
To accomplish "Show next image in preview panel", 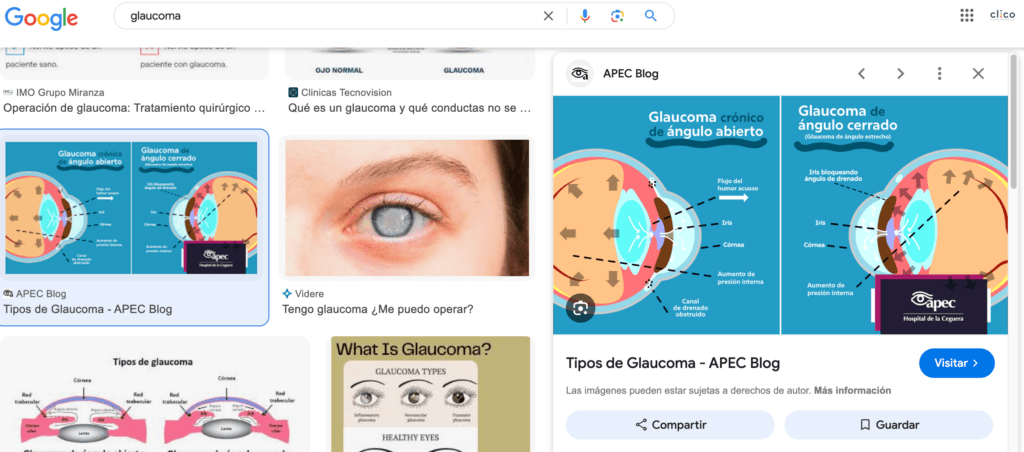I will 901,74.
